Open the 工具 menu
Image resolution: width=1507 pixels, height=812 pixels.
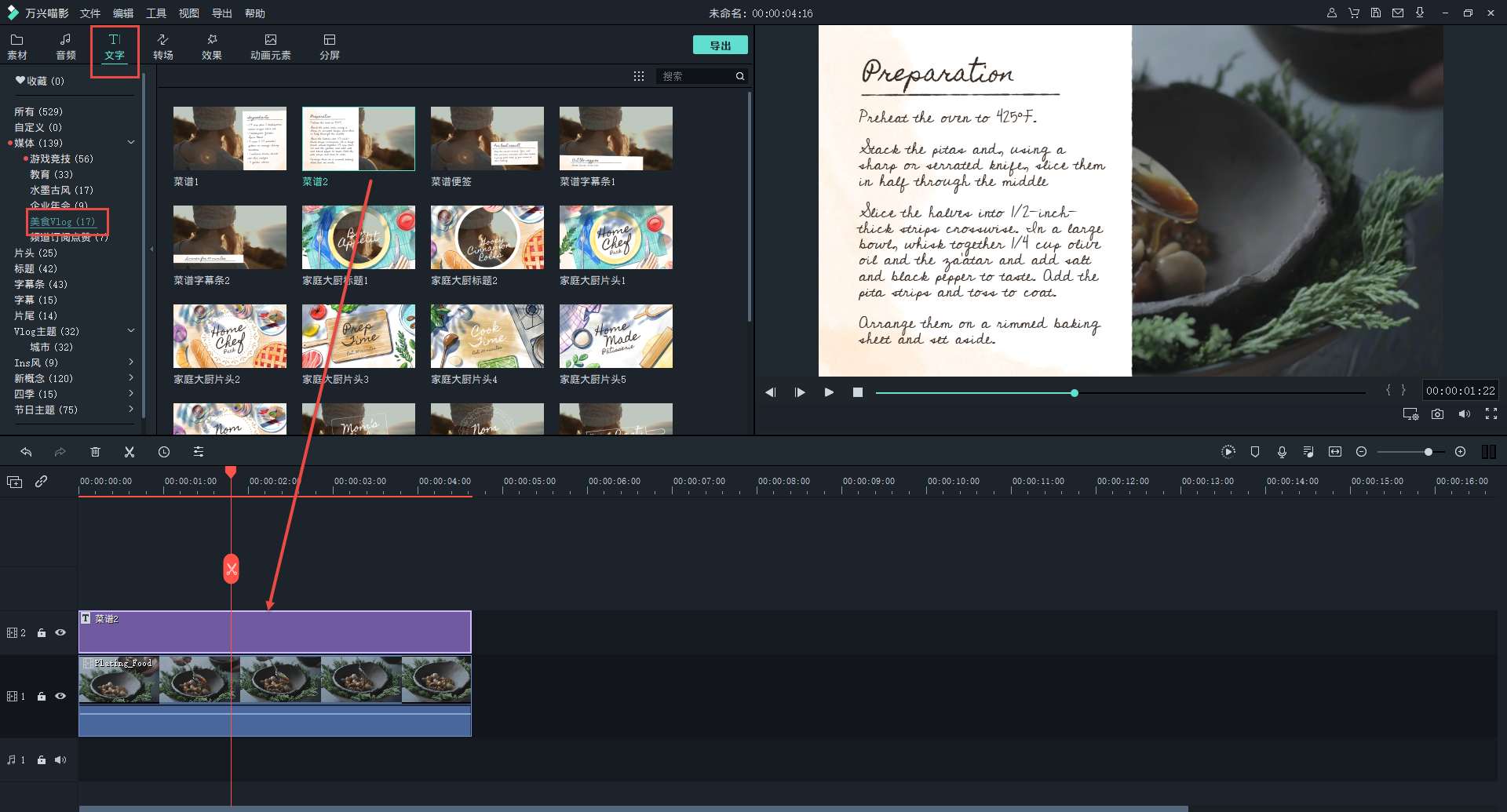coord(155,13)
